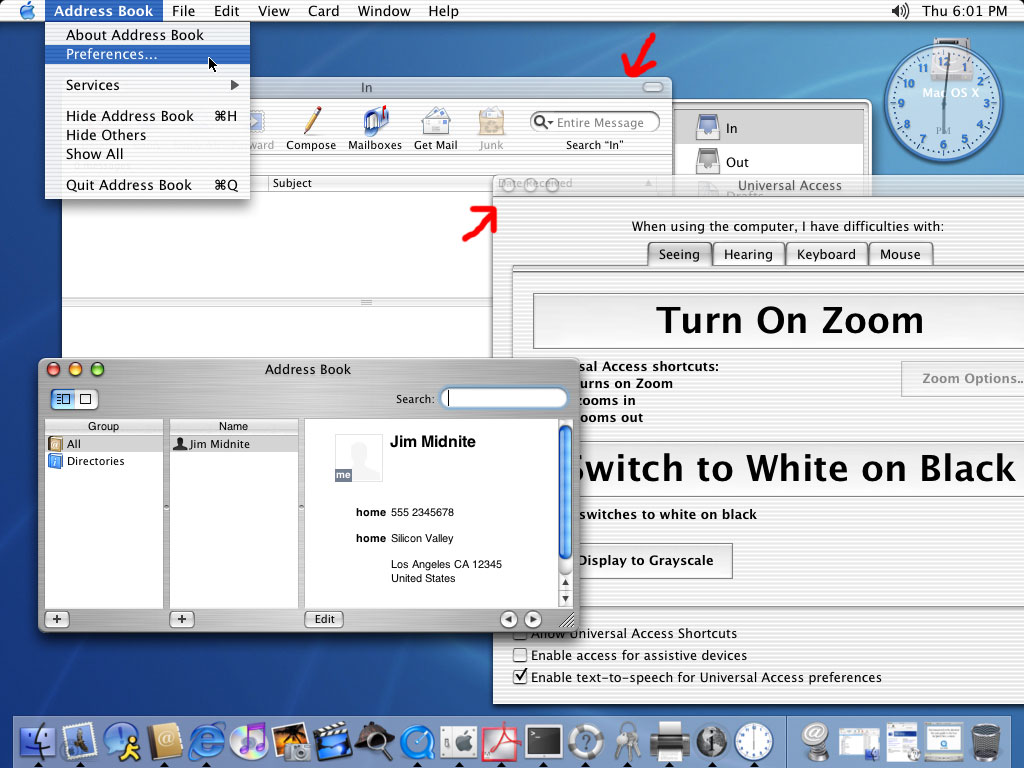Launch Mail from the Dock stamp icon
Image resolution: width=1024 pixels, height=768 pixels.
[x=80, y=742]
